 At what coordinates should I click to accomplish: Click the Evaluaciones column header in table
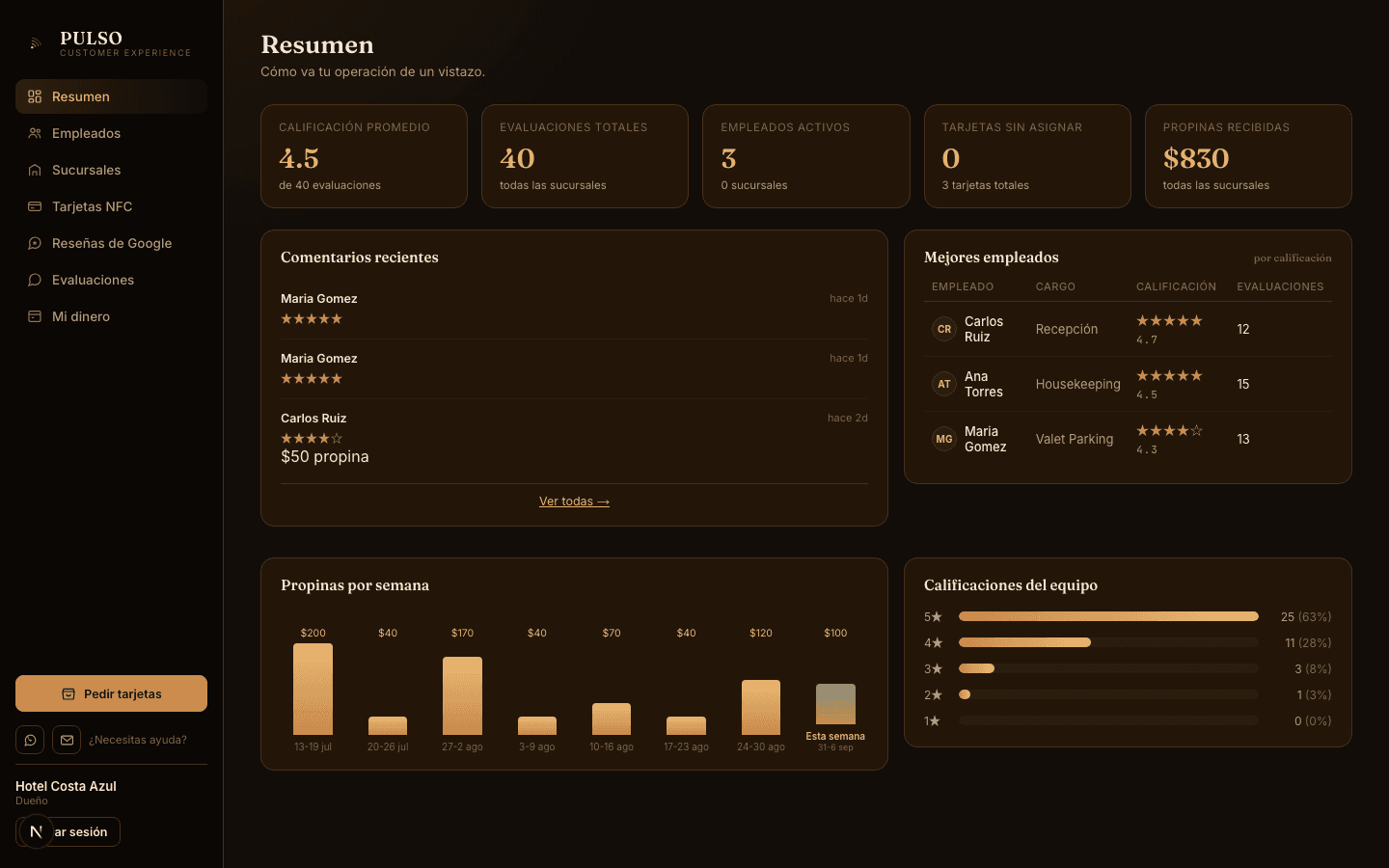[1280, 286]
